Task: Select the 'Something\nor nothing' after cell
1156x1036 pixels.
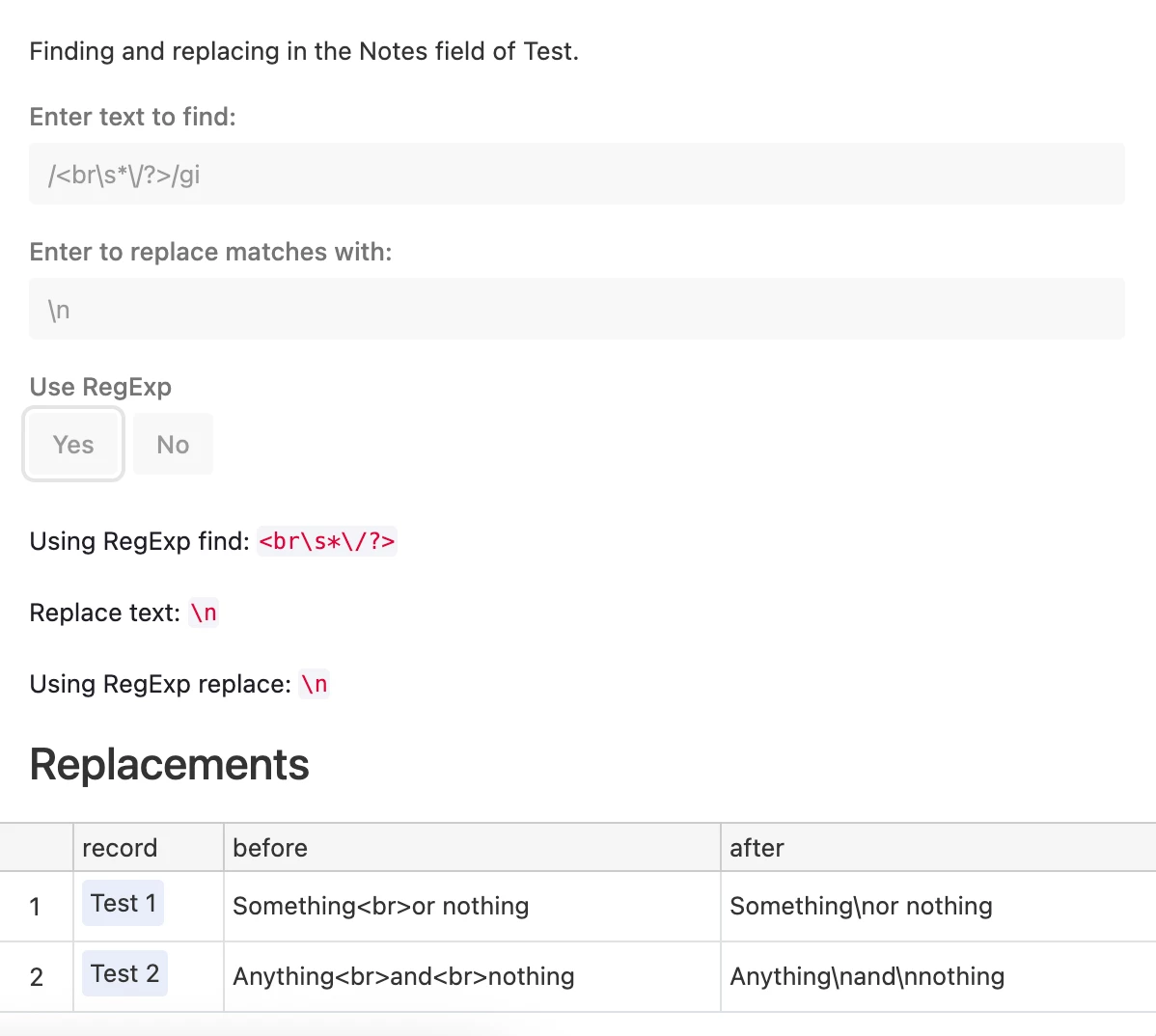Action: (861, 906)
